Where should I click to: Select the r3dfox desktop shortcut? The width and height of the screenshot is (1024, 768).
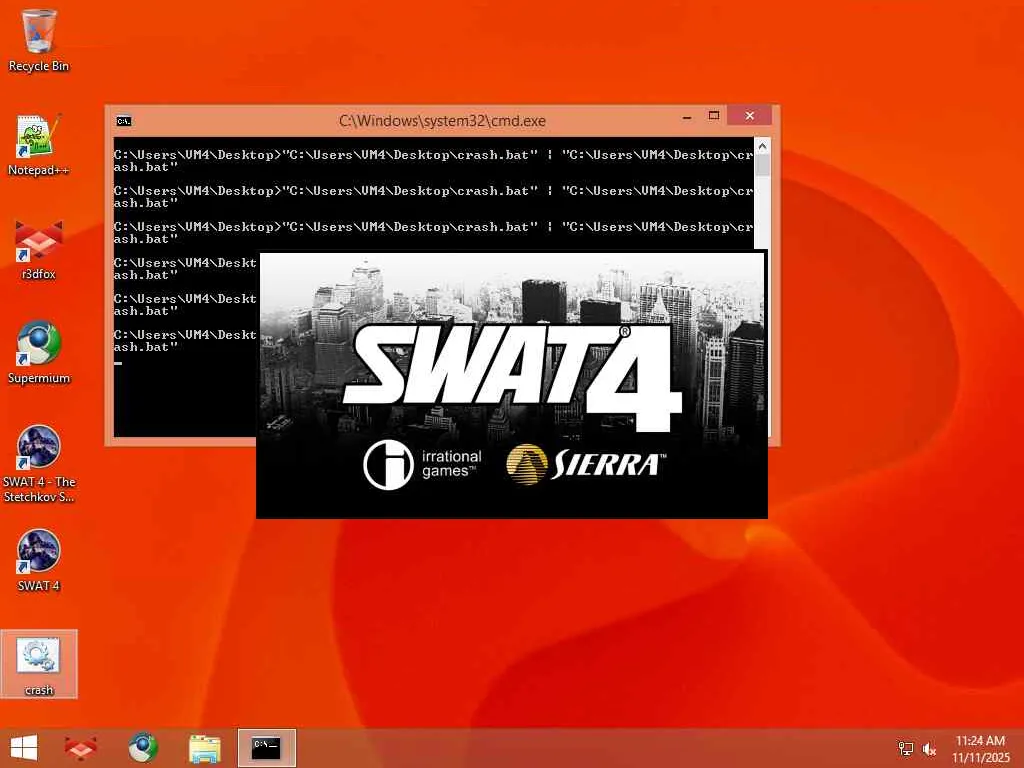point(39,249)
